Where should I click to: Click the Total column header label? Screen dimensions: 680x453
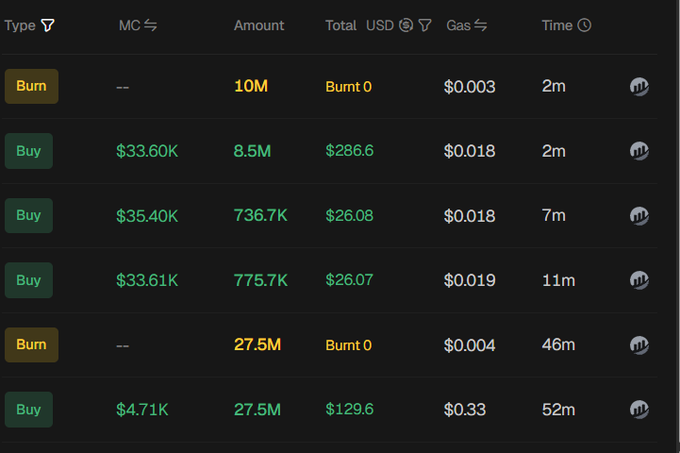pos(341,26)
